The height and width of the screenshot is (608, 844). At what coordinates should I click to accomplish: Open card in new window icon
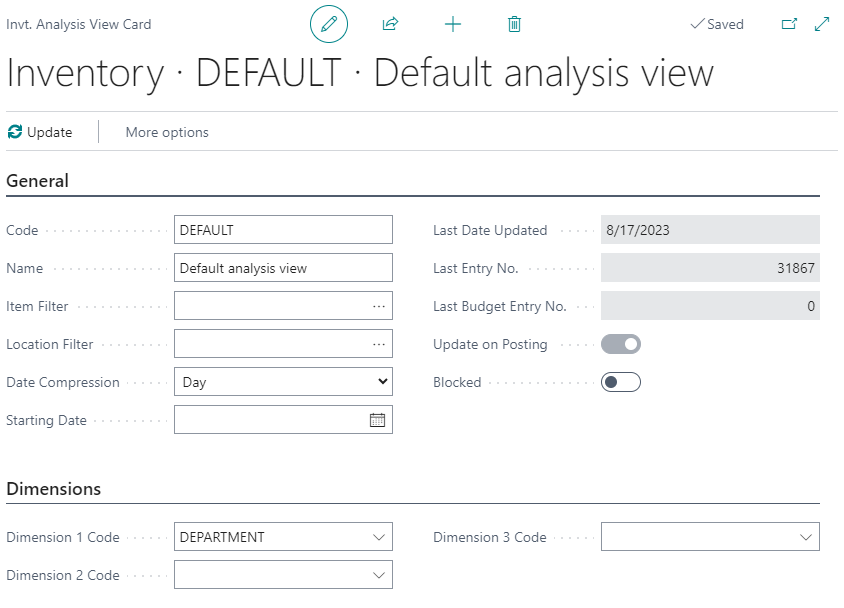[x=789, y=24]
